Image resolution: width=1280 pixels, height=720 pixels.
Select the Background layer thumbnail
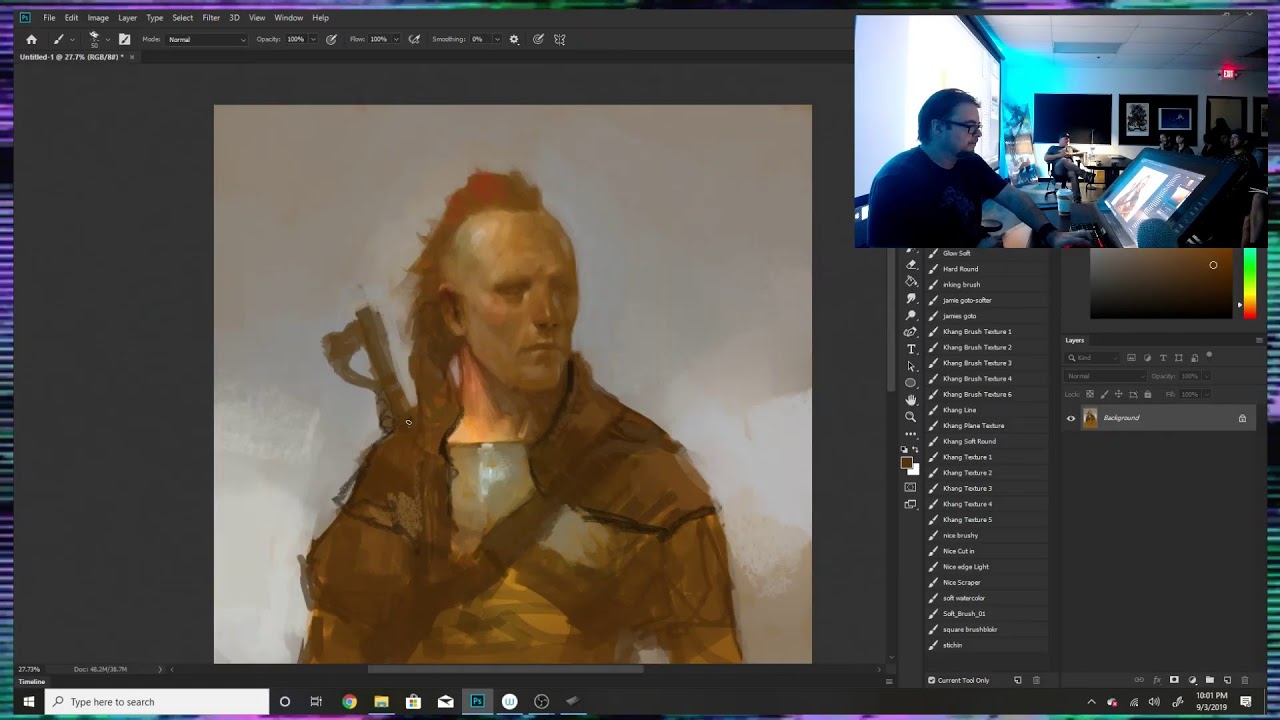click(1090, 418)
